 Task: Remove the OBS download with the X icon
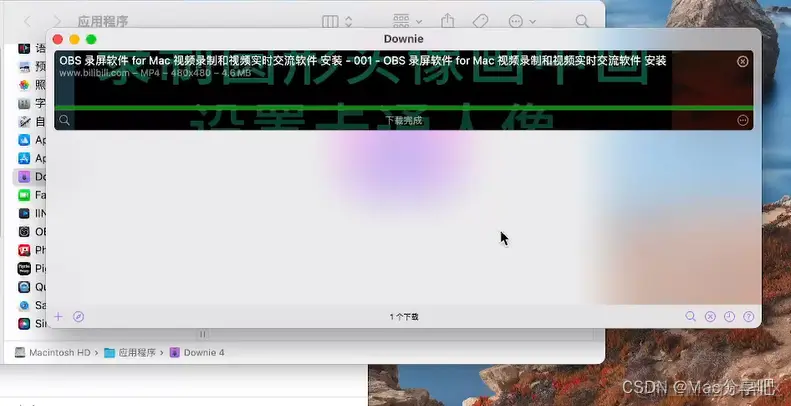[743, 62]
